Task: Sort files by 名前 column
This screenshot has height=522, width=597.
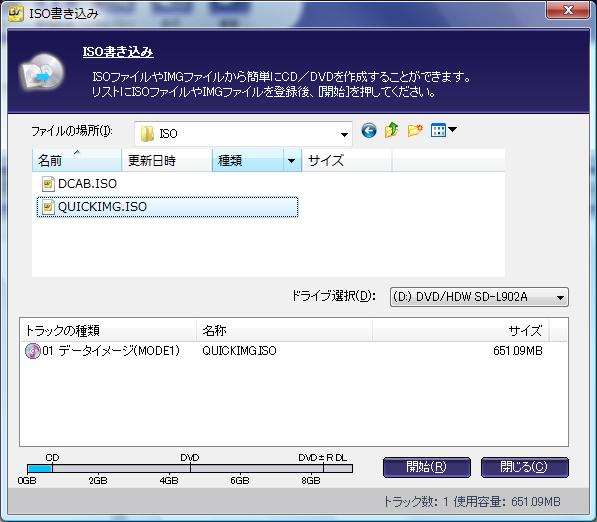Action: [x=77, y=161]
